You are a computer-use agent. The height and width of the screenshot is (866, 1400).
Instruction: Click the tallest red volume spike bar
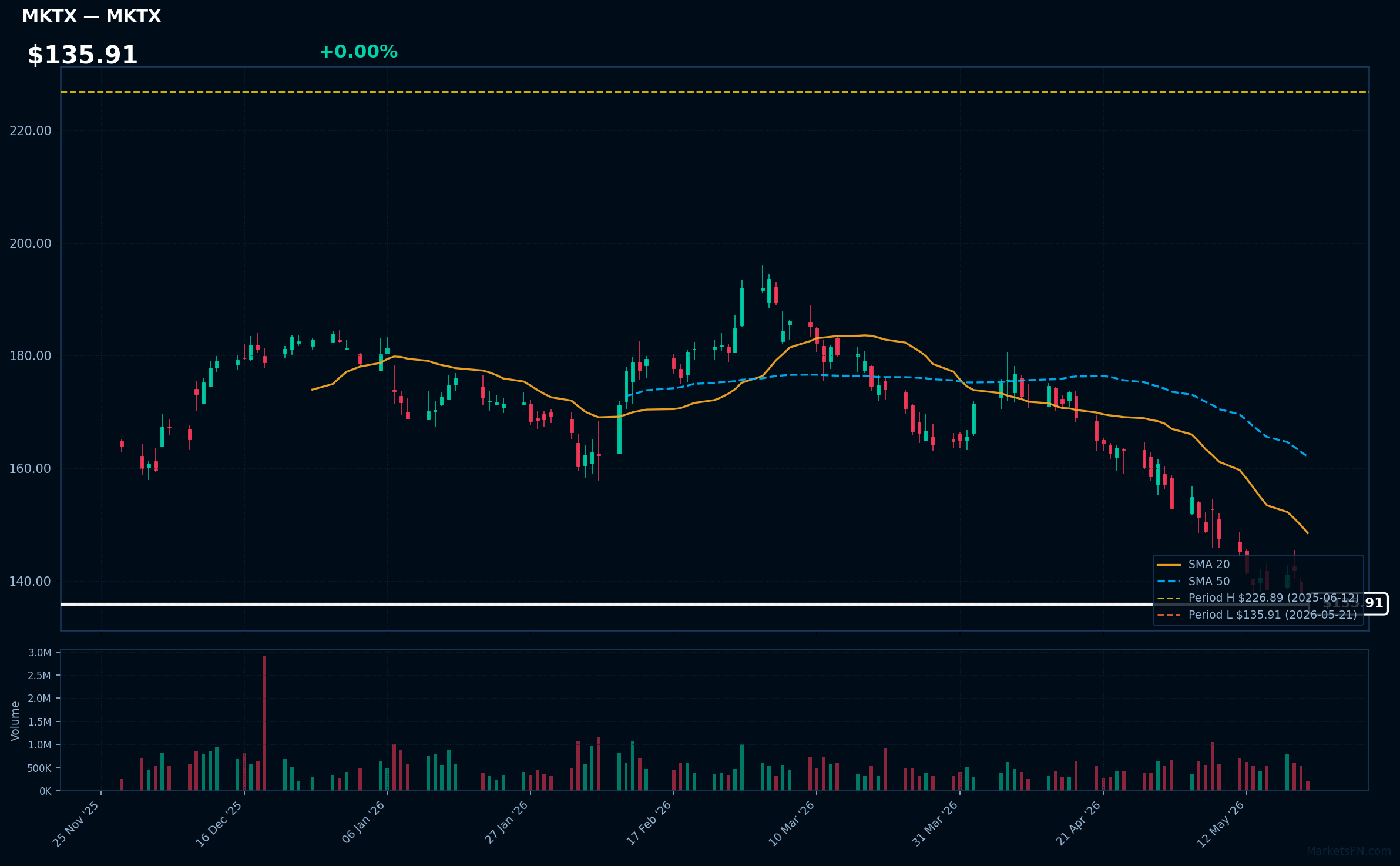pyautogui.click(x=264, y=723)
